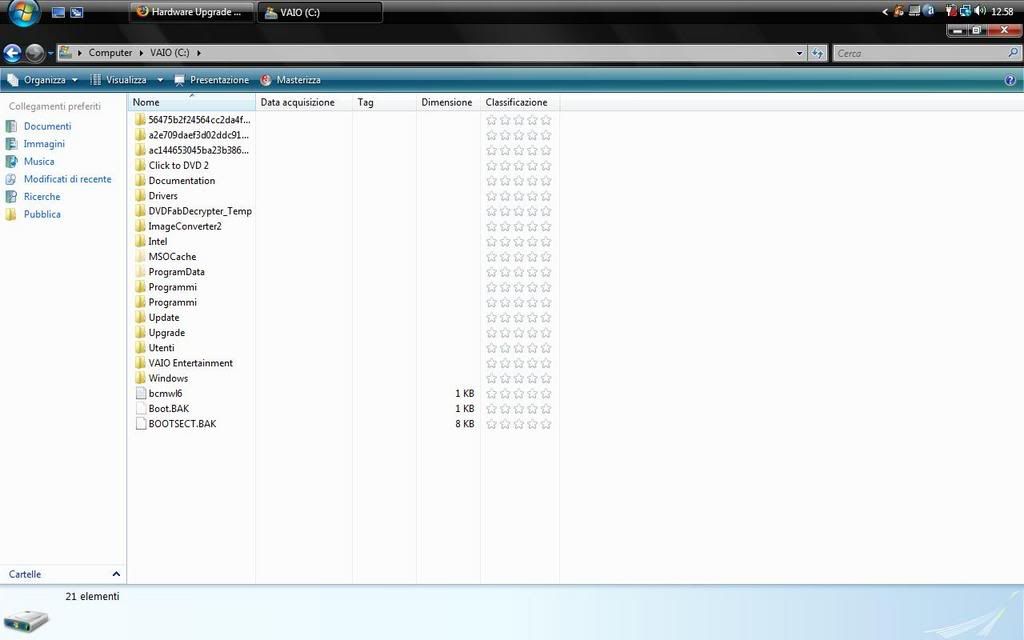The height and width of the screenshot is (640, 1024).
Task: Click the Visualizza views button
Action: (x=119, y=80)
